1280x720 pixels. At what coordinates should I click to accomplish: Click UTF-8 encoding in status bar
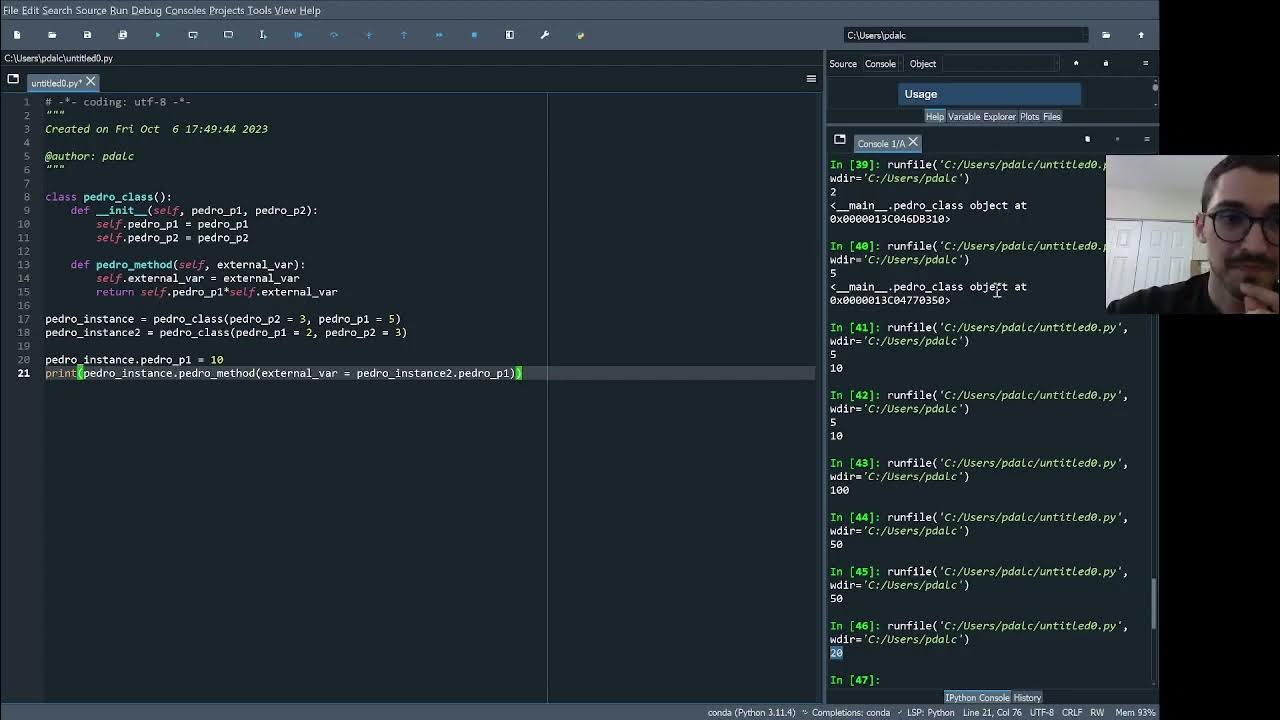(x=1041, y=712)
